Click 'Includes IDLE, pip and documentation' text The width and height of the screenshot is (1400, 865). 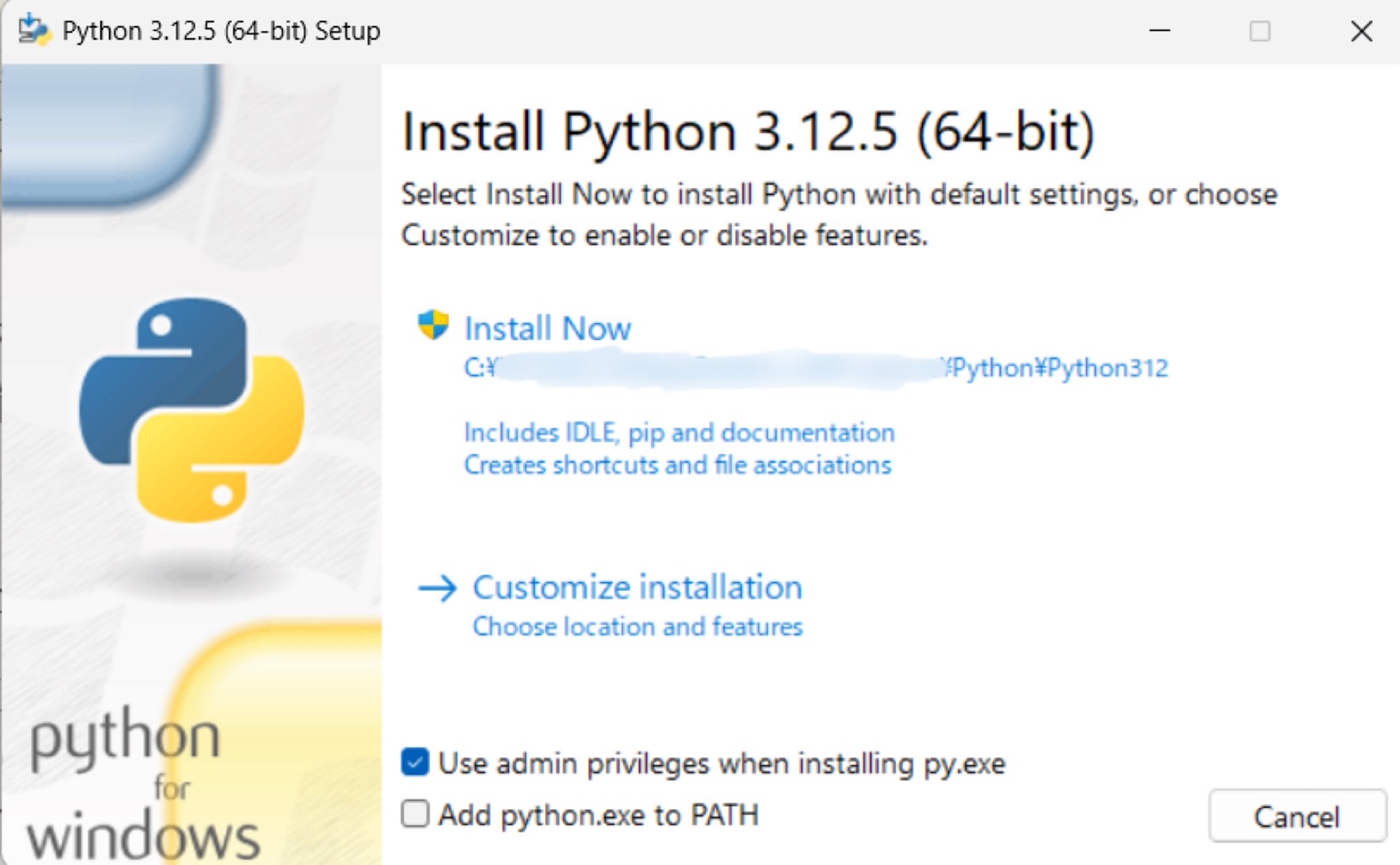click(x=679, y=432)
